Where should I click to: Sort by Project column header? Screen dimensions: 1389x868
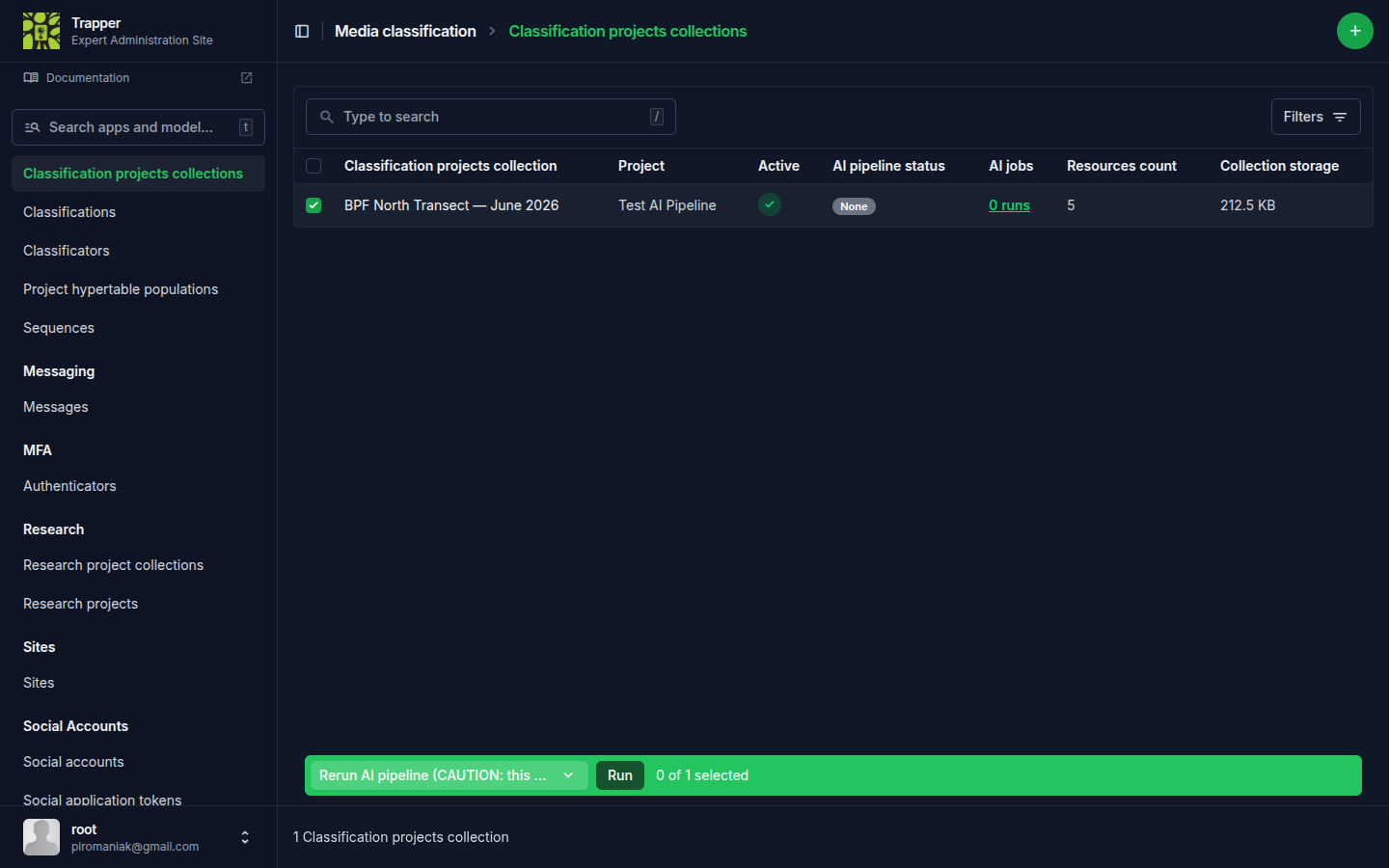(x=641, y=166)
